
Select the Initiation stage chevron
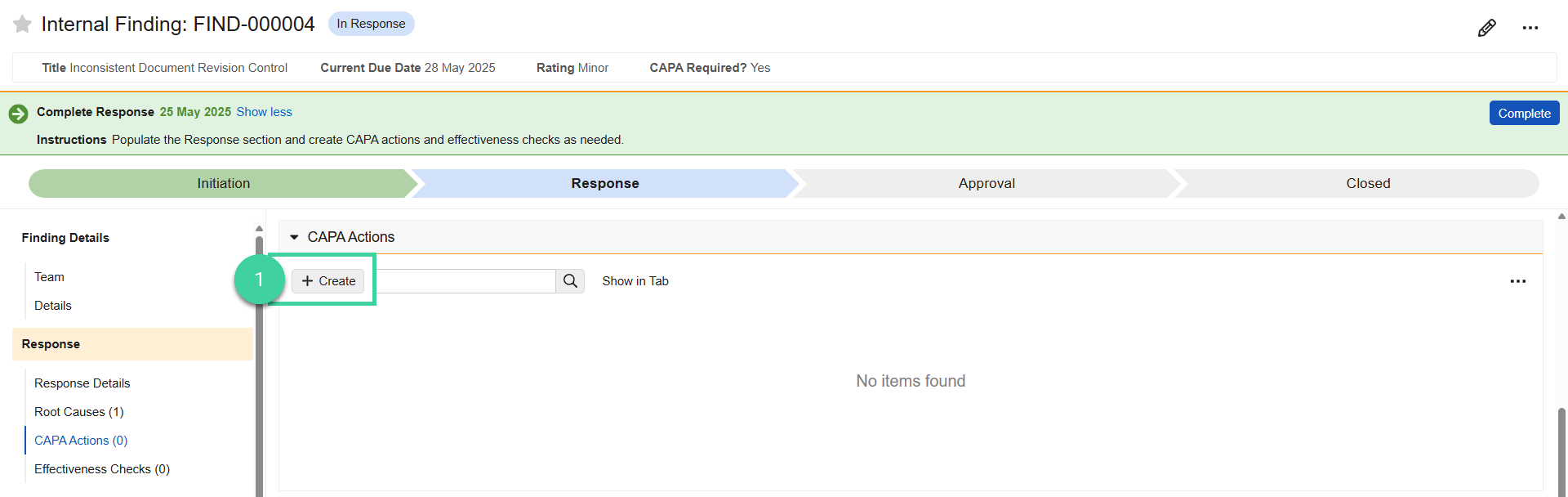coord(223,184)
